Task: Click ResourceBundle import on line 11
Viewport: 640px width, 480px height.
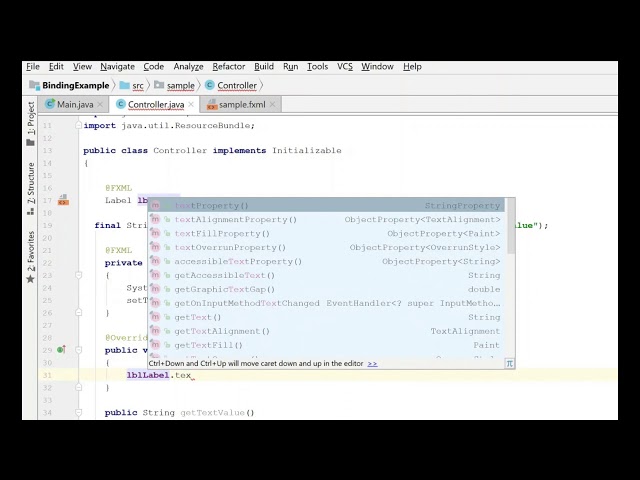Action: [214, 126]
